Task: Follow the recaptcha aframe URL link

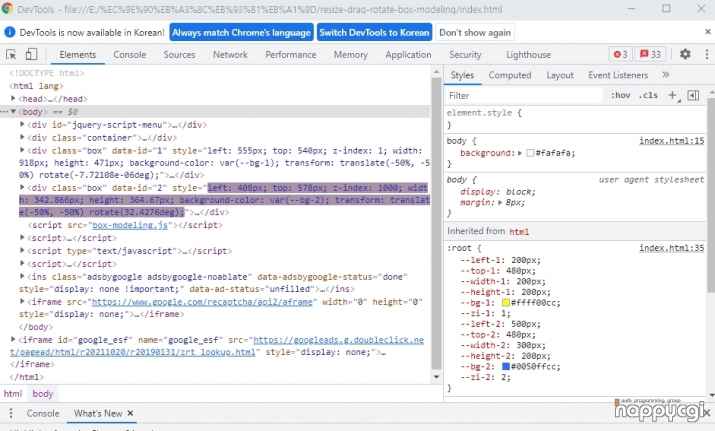Action: point(202,301)
